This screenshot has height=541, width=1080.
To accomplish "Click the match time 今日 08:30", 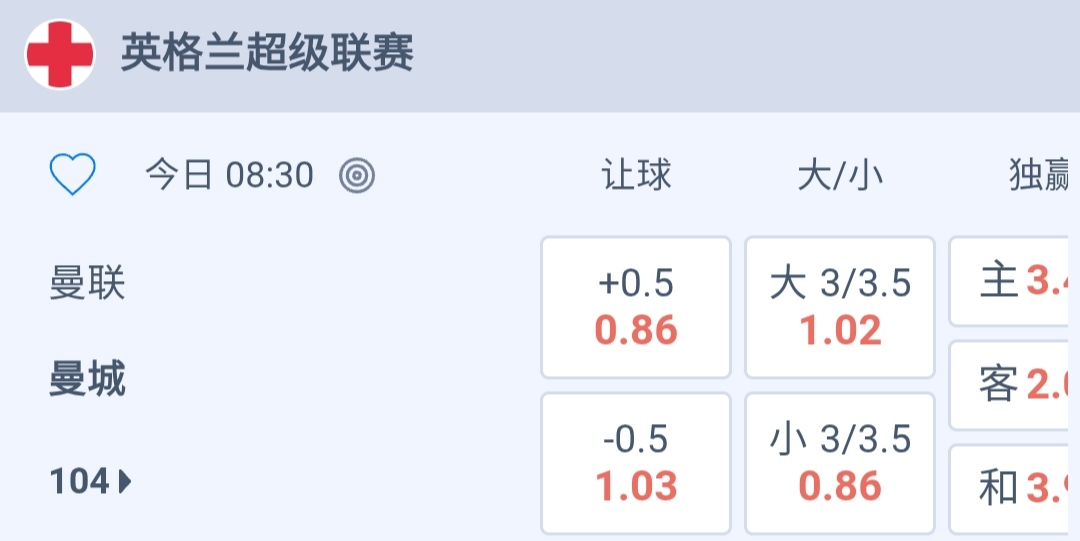I will tap(229, 176).
